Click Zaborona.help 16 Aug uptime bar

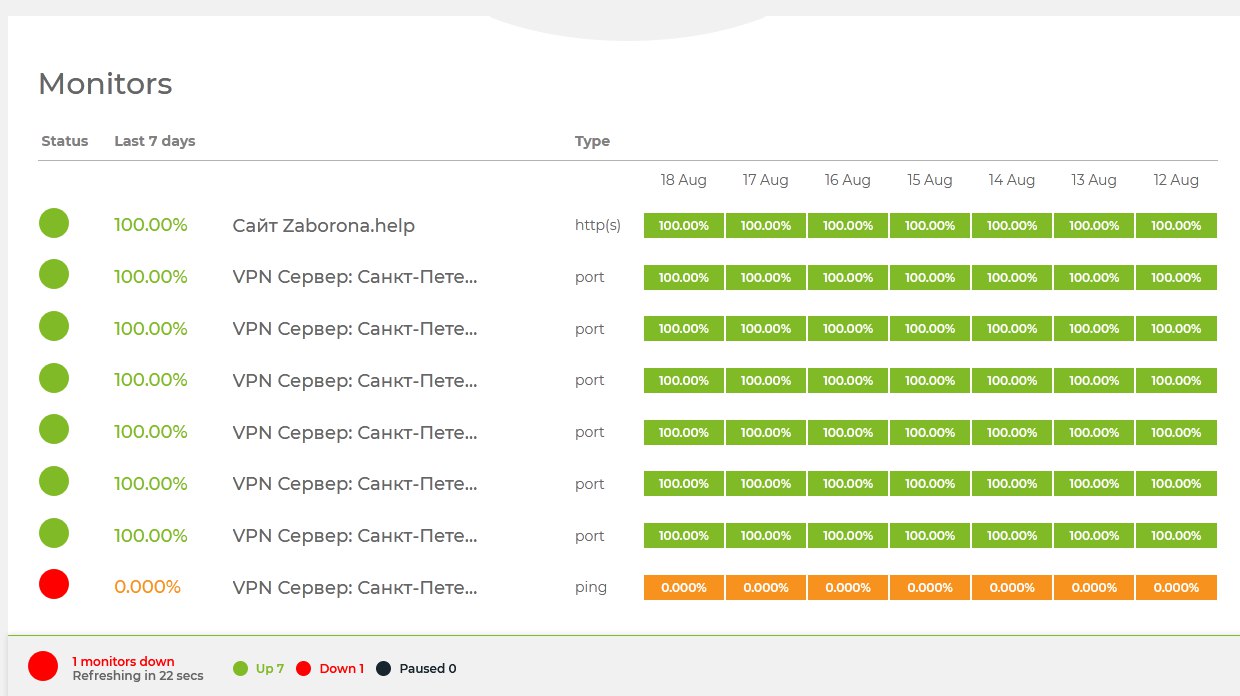point(848,225)
